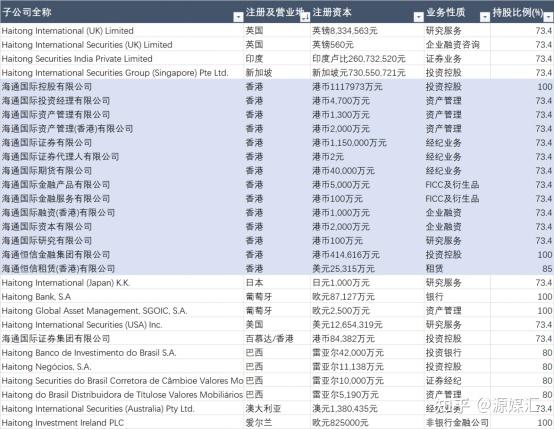554x429 pixels.
Task: Select capital cell 印度卢比260,732,520元
Action: pyautogui.click(x=367, y=59)
